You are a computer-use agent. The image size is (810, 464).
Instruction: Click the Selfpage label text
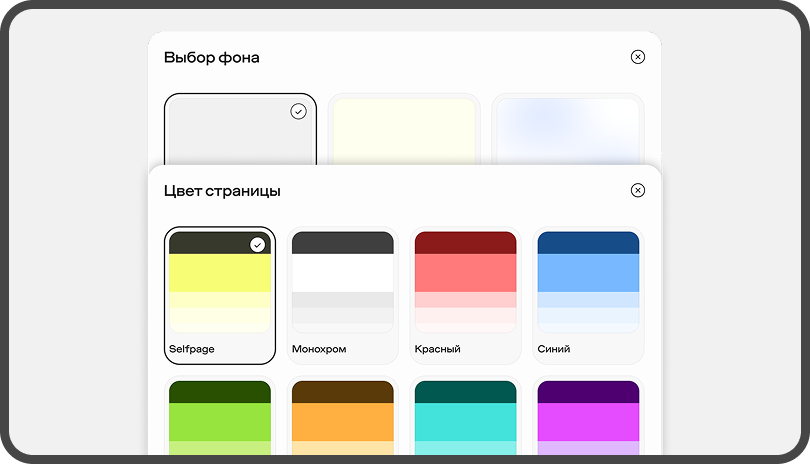192,349
